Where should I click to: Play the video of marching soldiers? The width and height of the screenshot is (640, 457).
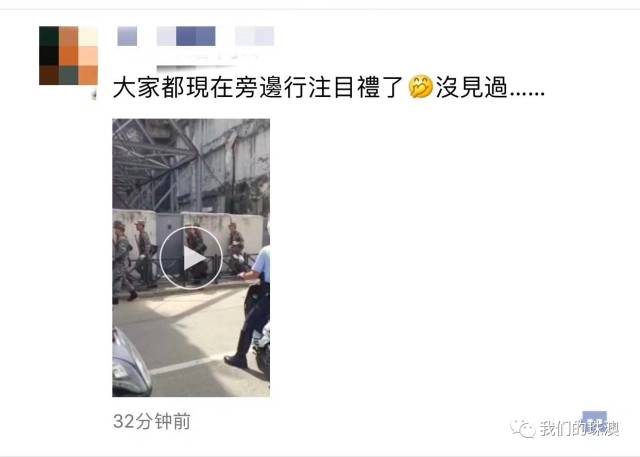[191, 258]
